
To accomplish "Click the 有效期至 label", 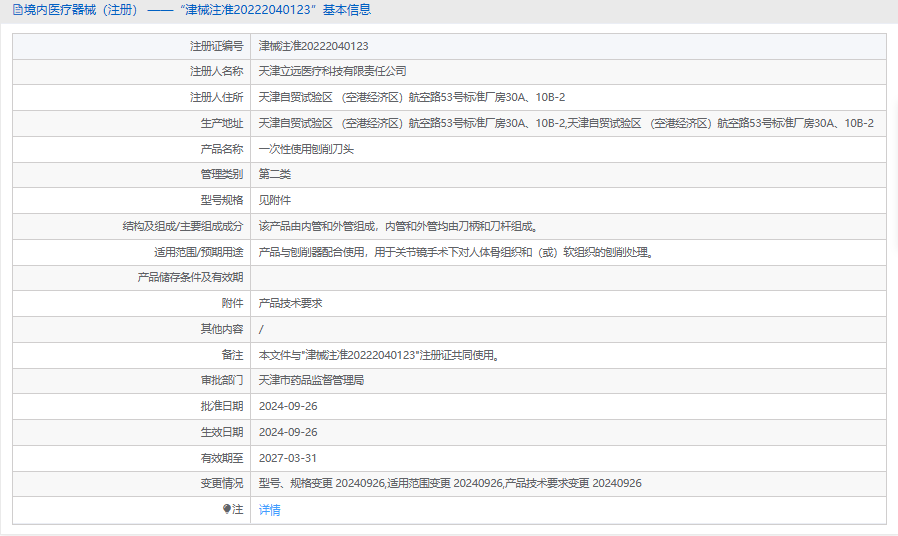I will click(222, 458).
